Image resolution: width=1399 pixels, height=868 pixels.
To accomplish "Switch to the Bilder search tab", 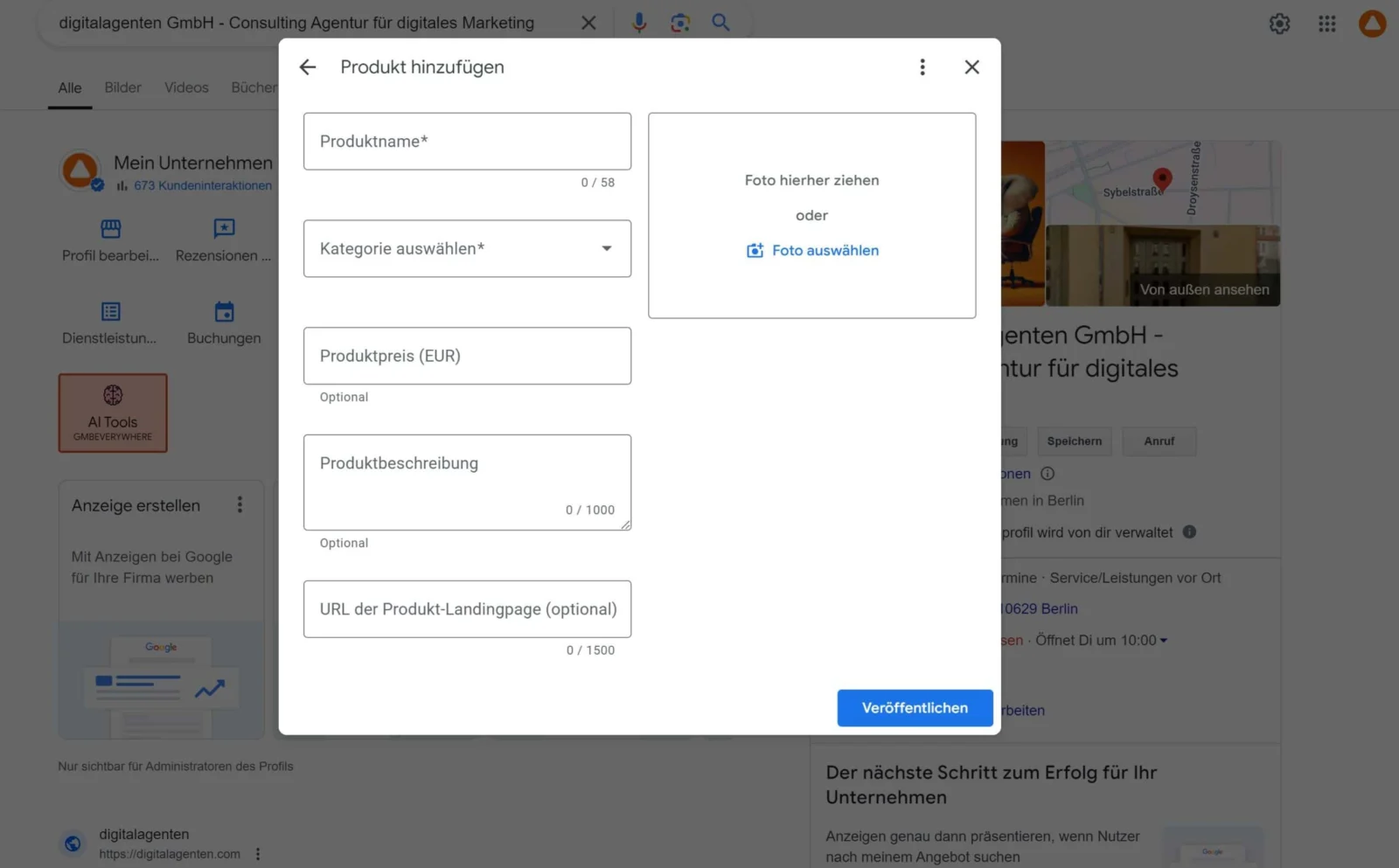I will [x=122, y=87].
